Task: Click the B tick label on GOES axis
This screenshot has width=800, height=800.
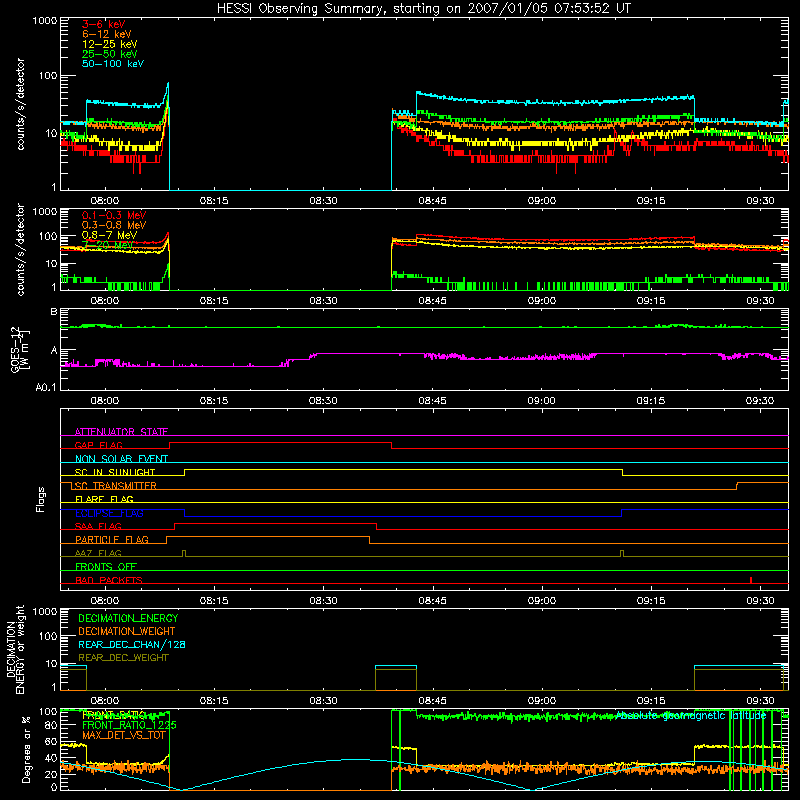Action: click(x=54, y=312)
